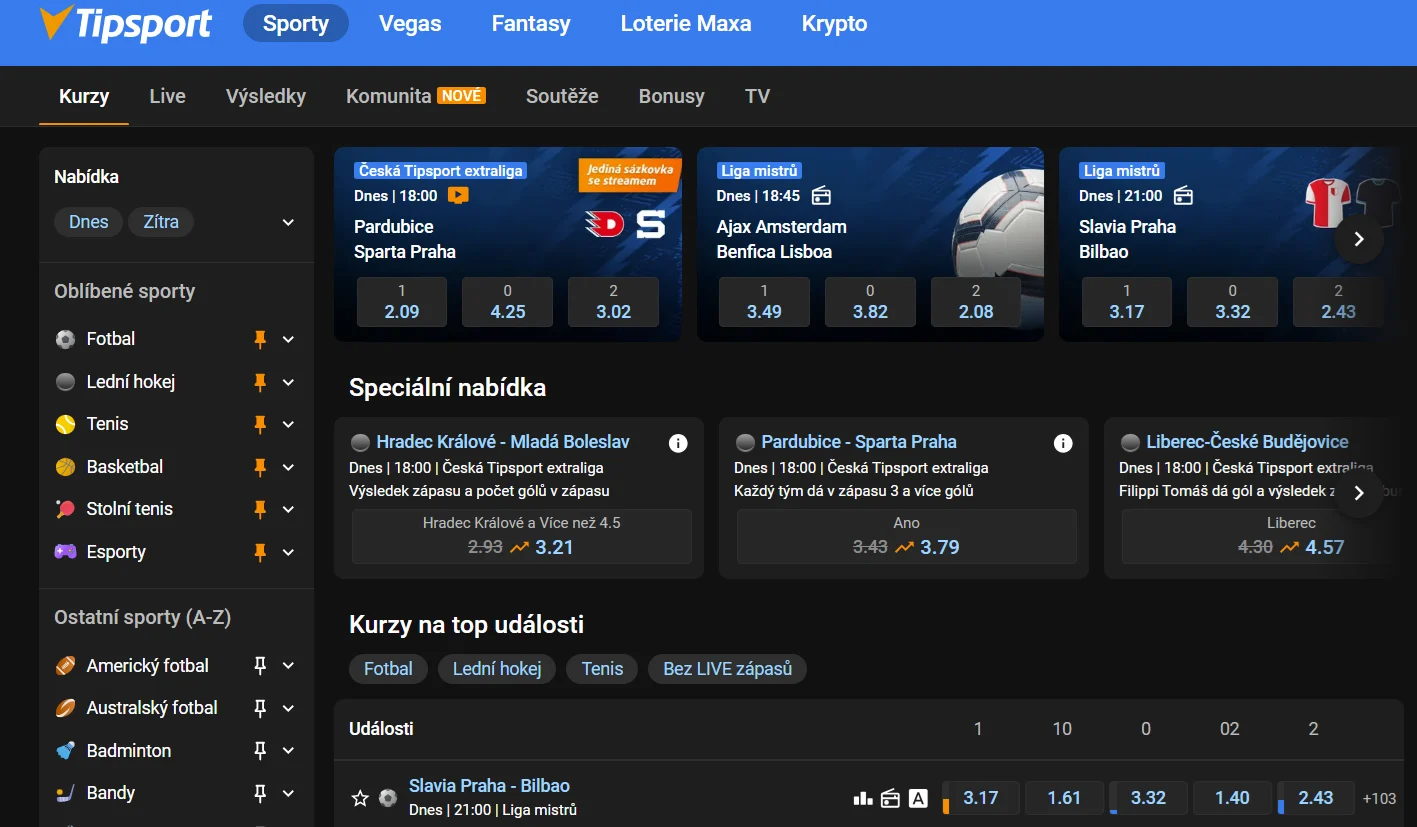Switch to the Live tab

(167, 96)
